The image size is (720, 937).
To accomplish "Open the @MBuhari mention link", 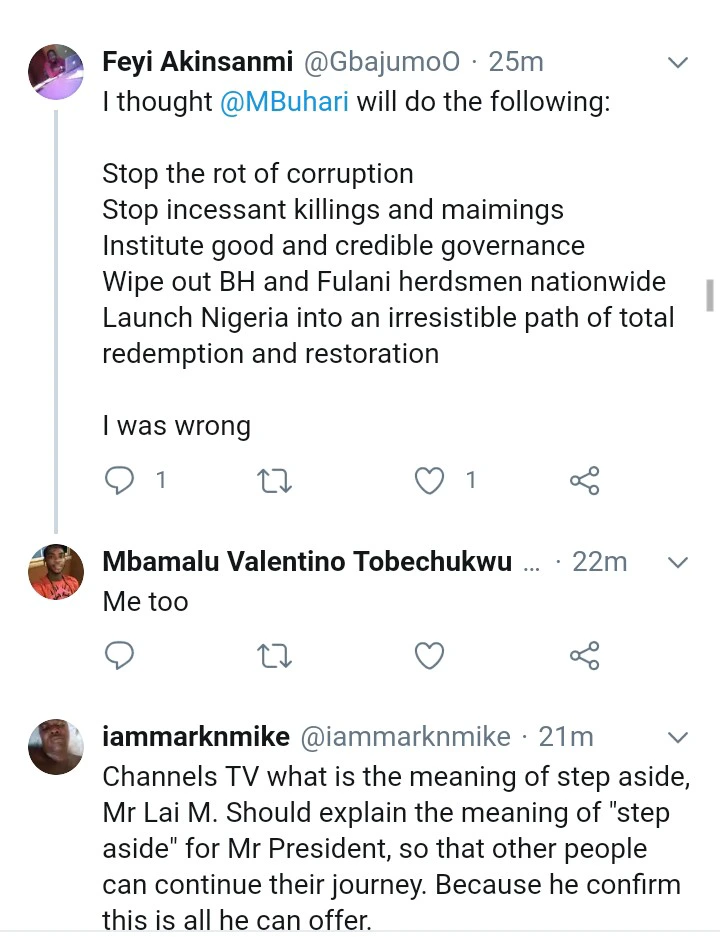I will point(284,104).
